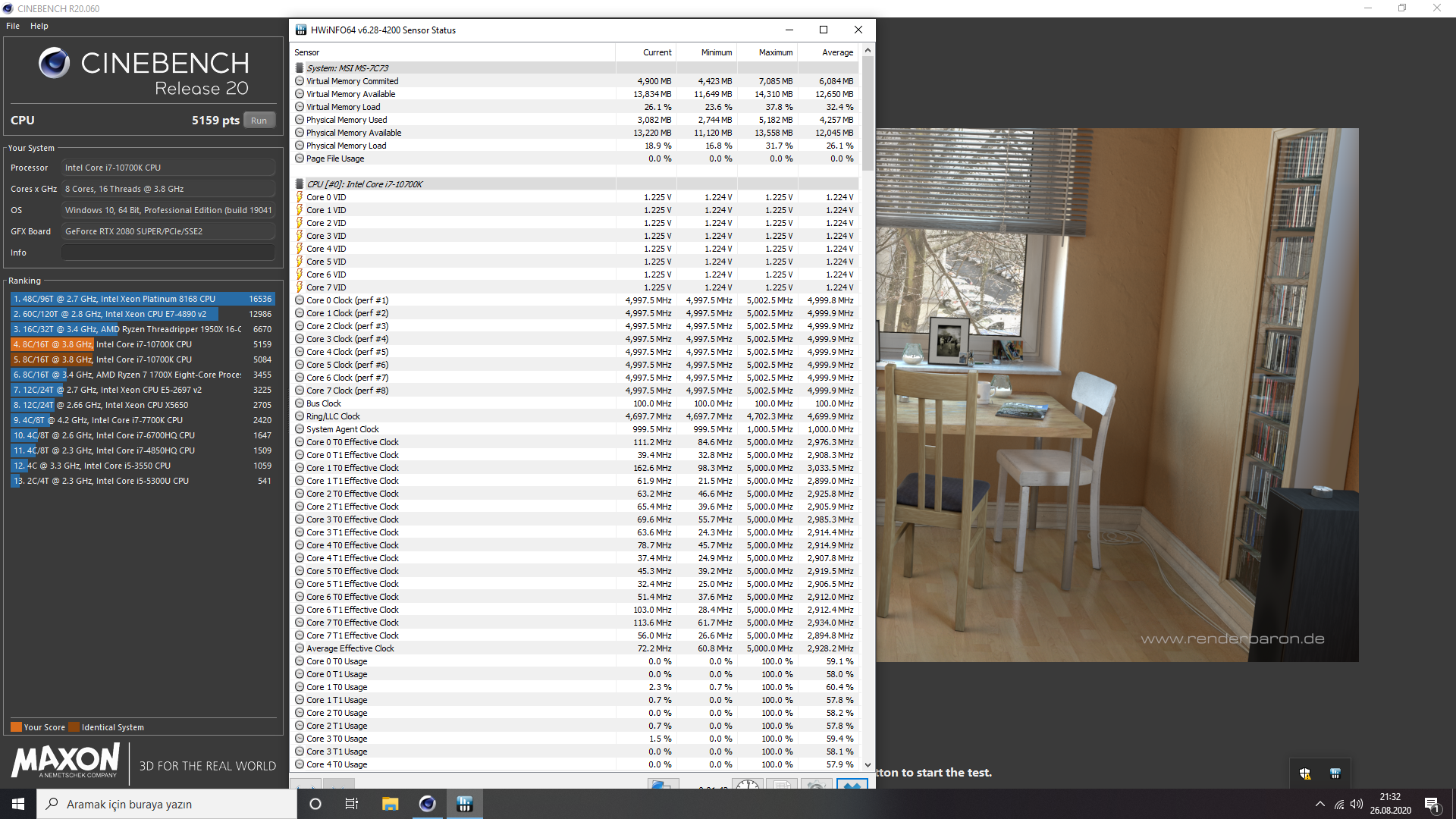1456x819 pixels.
Task: Click the HWiNFO scrollbar up arrow
Action: pyautogui.click(x=868, y=50)
